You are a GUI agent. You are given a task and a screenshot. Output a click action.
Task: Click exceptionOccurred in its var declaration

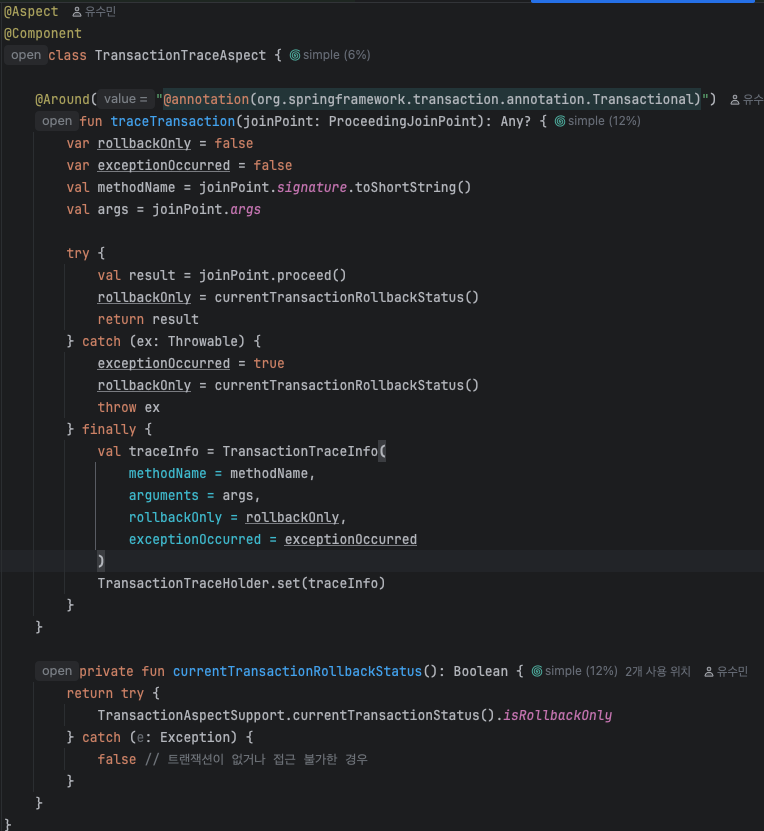point(164,165)
